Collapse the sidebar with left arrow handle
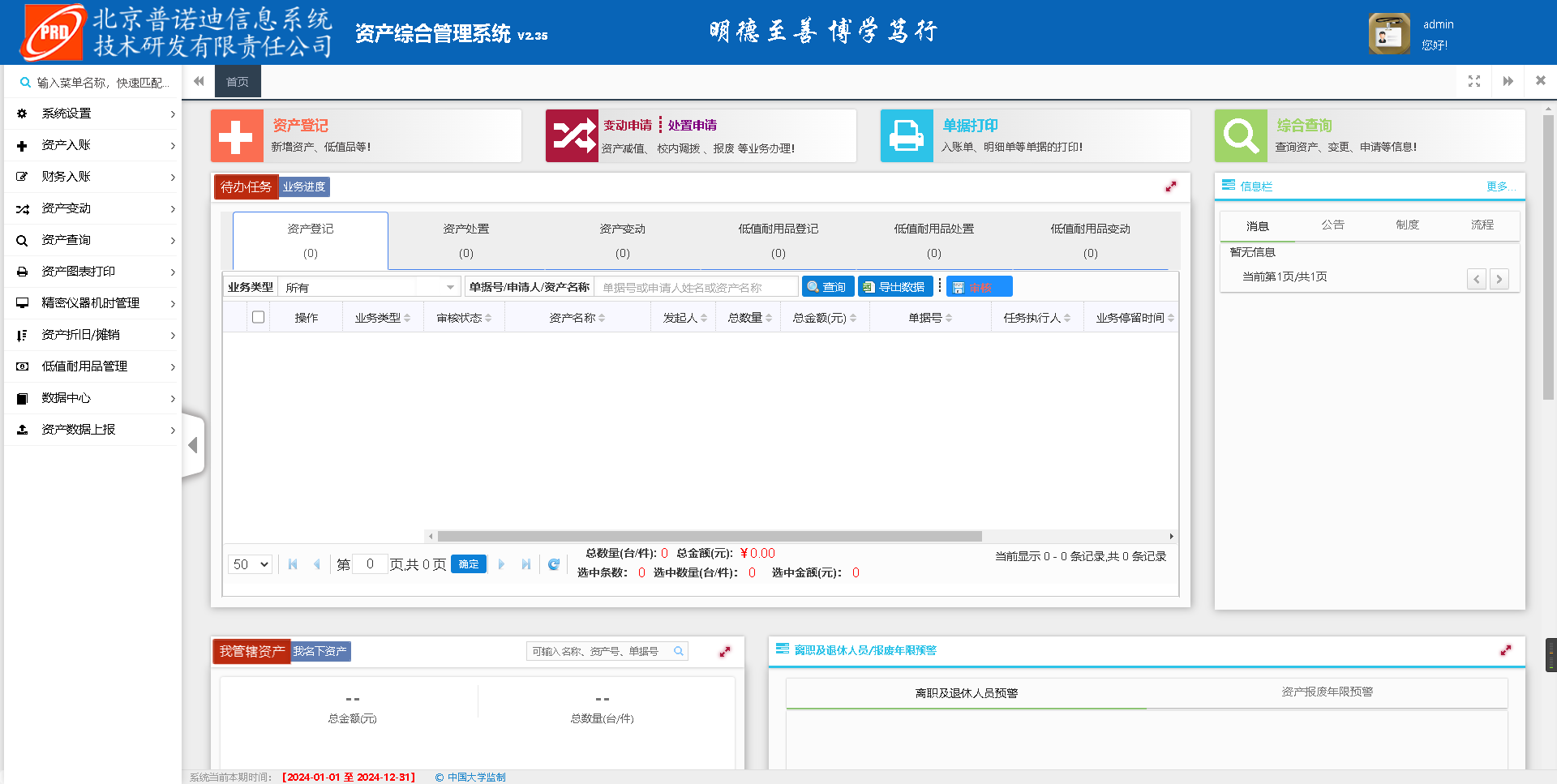This screenshot has width=1557, height=784. 193,445
